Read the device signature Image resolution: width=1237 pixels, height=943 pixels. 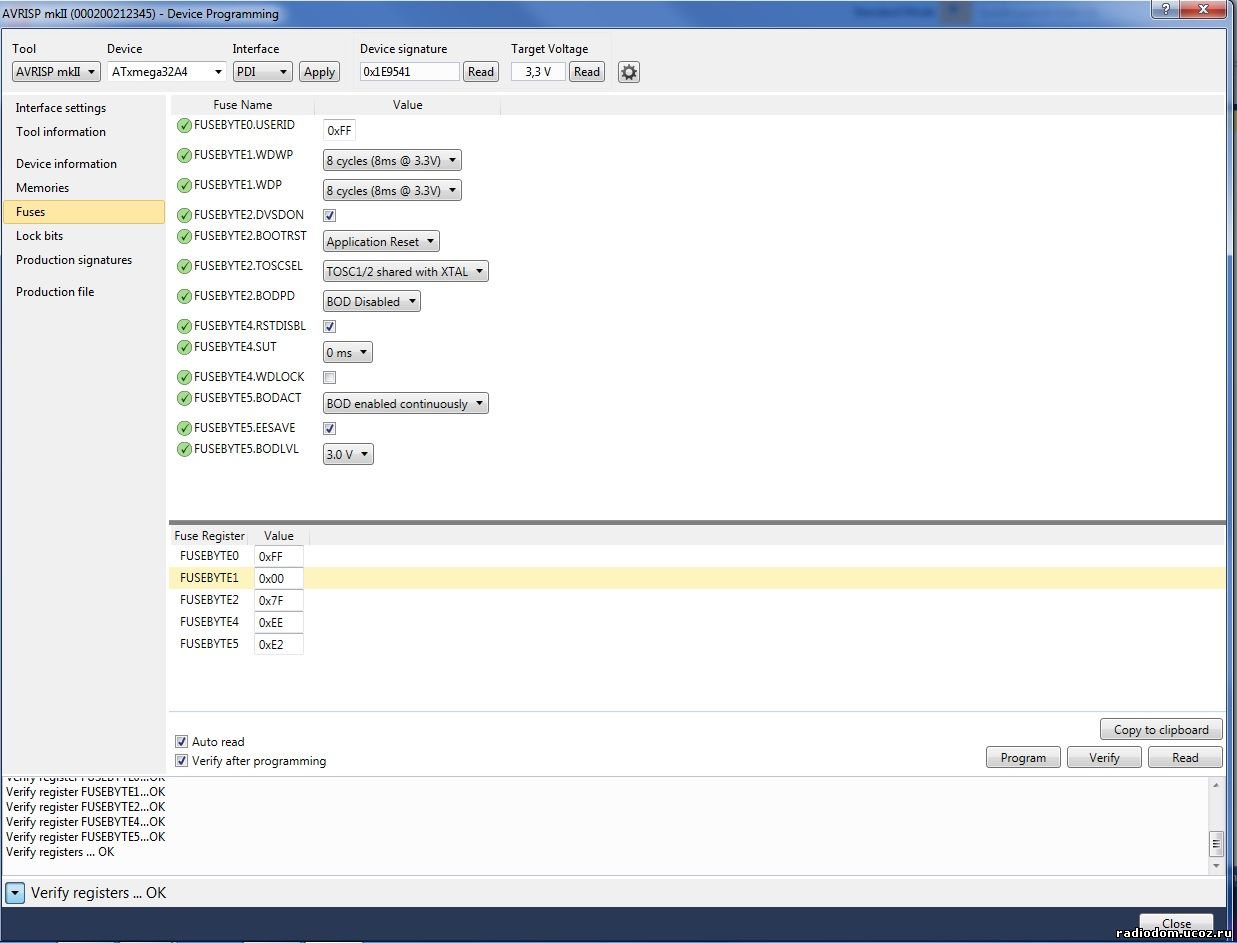coord(481,72)
